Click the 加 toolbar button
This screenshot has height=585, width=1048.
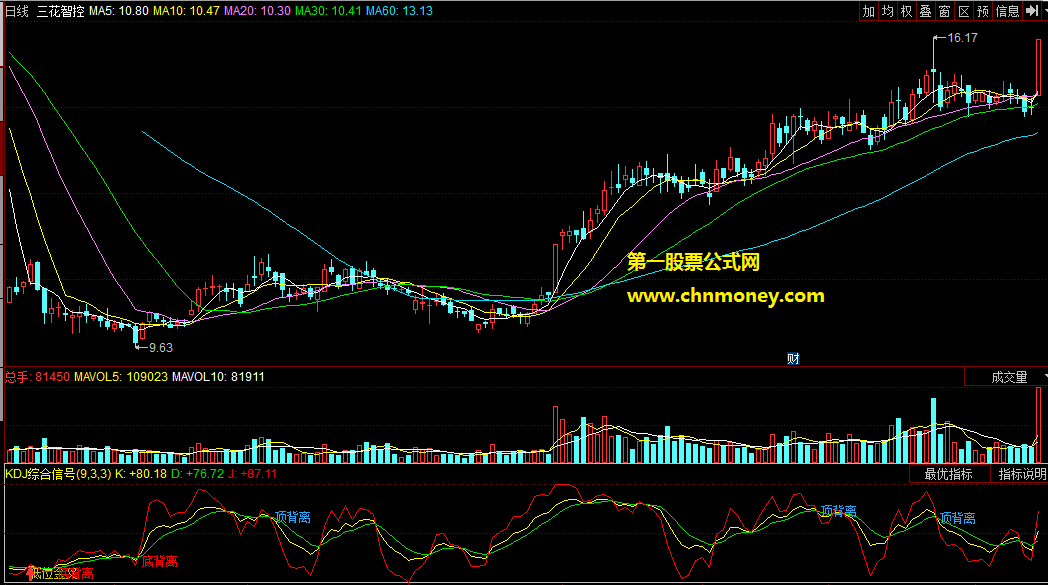868,11
